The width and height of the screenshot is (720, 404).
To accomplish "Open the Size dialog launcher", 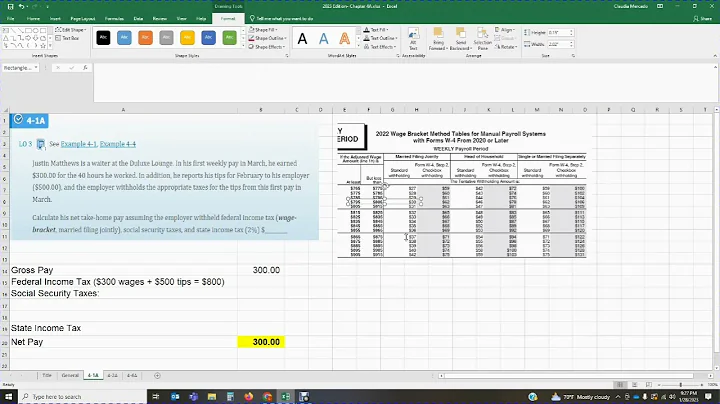I will (573, 56).
